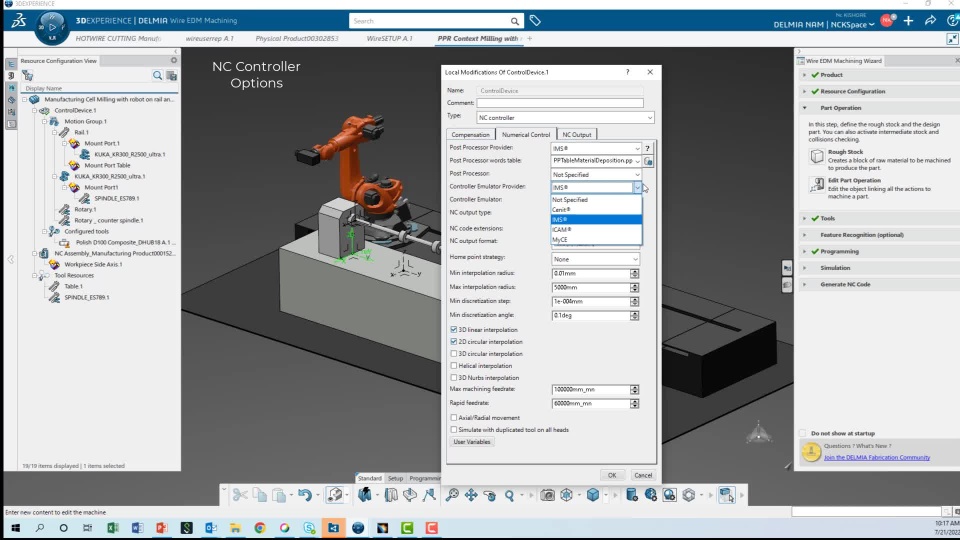Click the Pan view tool icon

pyautogui.click(x=471, y=495)
